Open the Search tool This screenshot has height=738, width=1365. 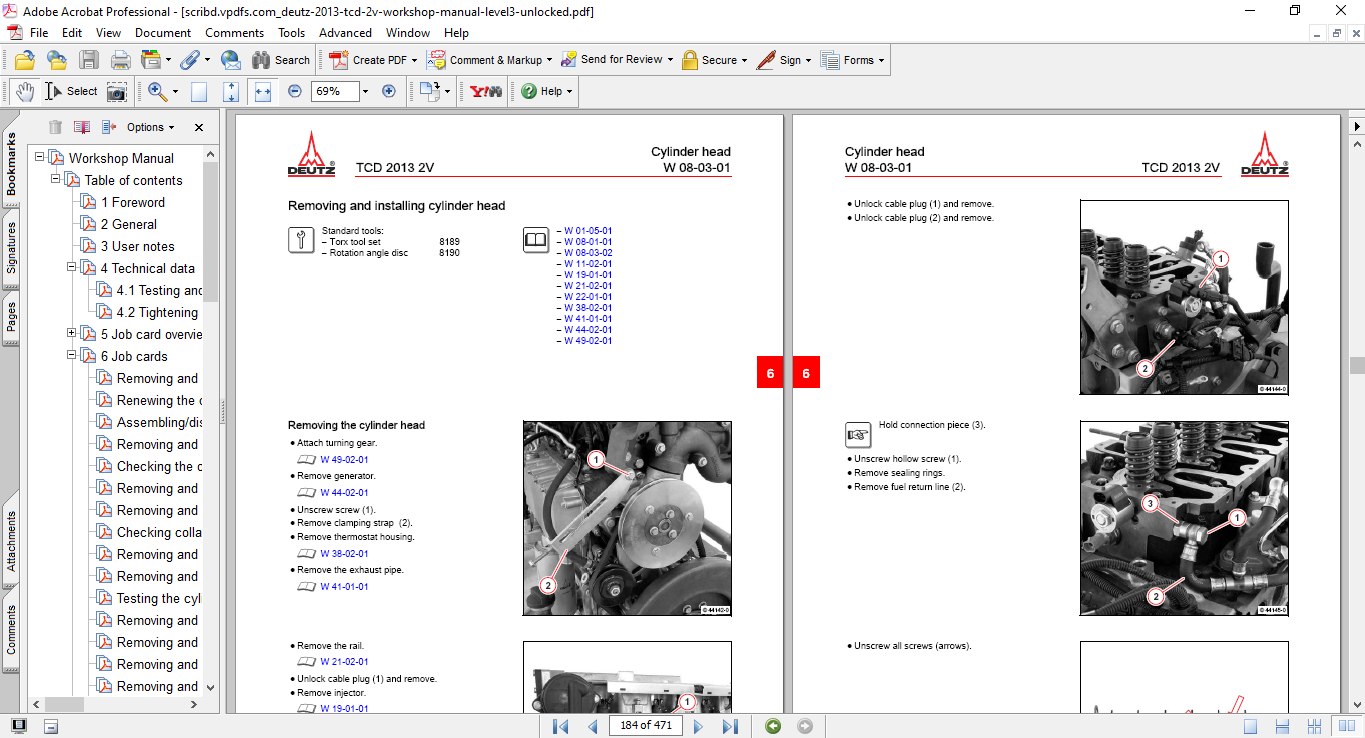[x=282, y=60]
